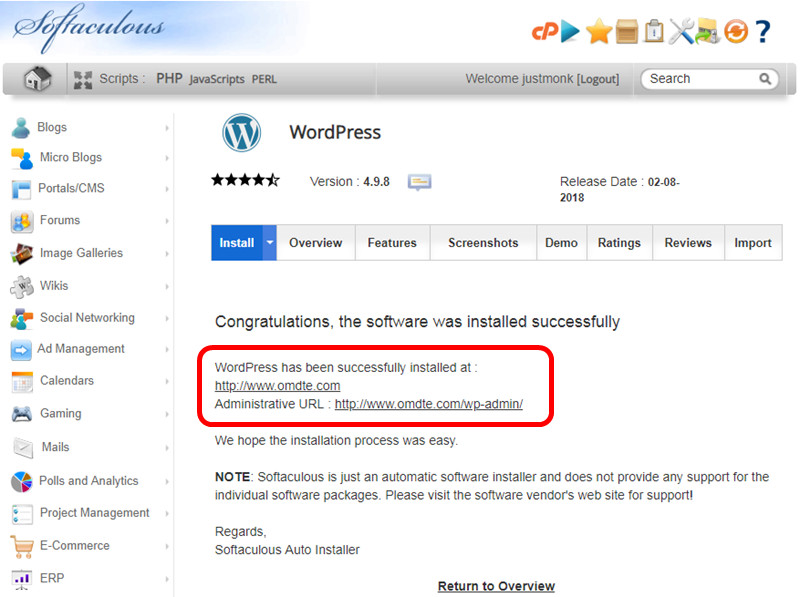Click the Project Management list icon
The image size is (800, 597).
click(x=22, y=514)
